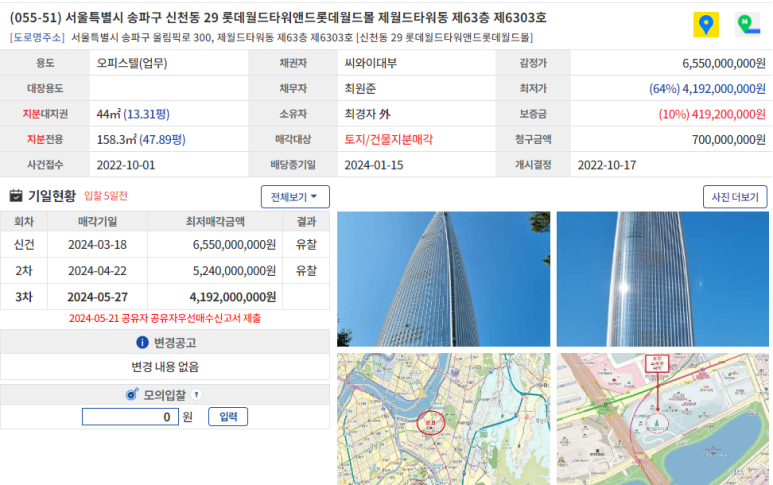Click the 사진 더보기 button
Viewport: 773px width, 485px height.
[x=735, y=197]
